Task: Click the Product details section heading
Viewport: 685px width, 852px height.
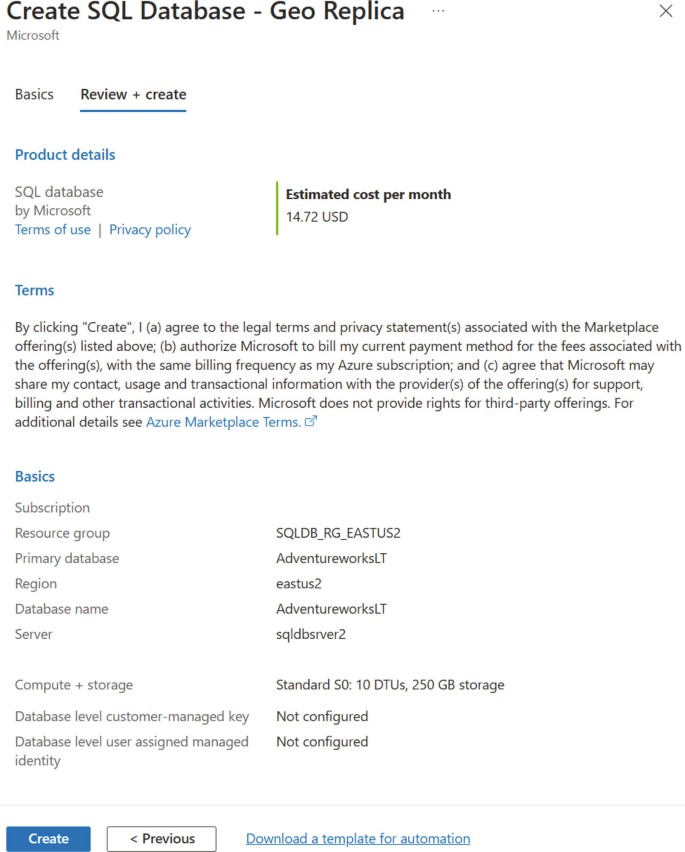Action: click(64, 154)
